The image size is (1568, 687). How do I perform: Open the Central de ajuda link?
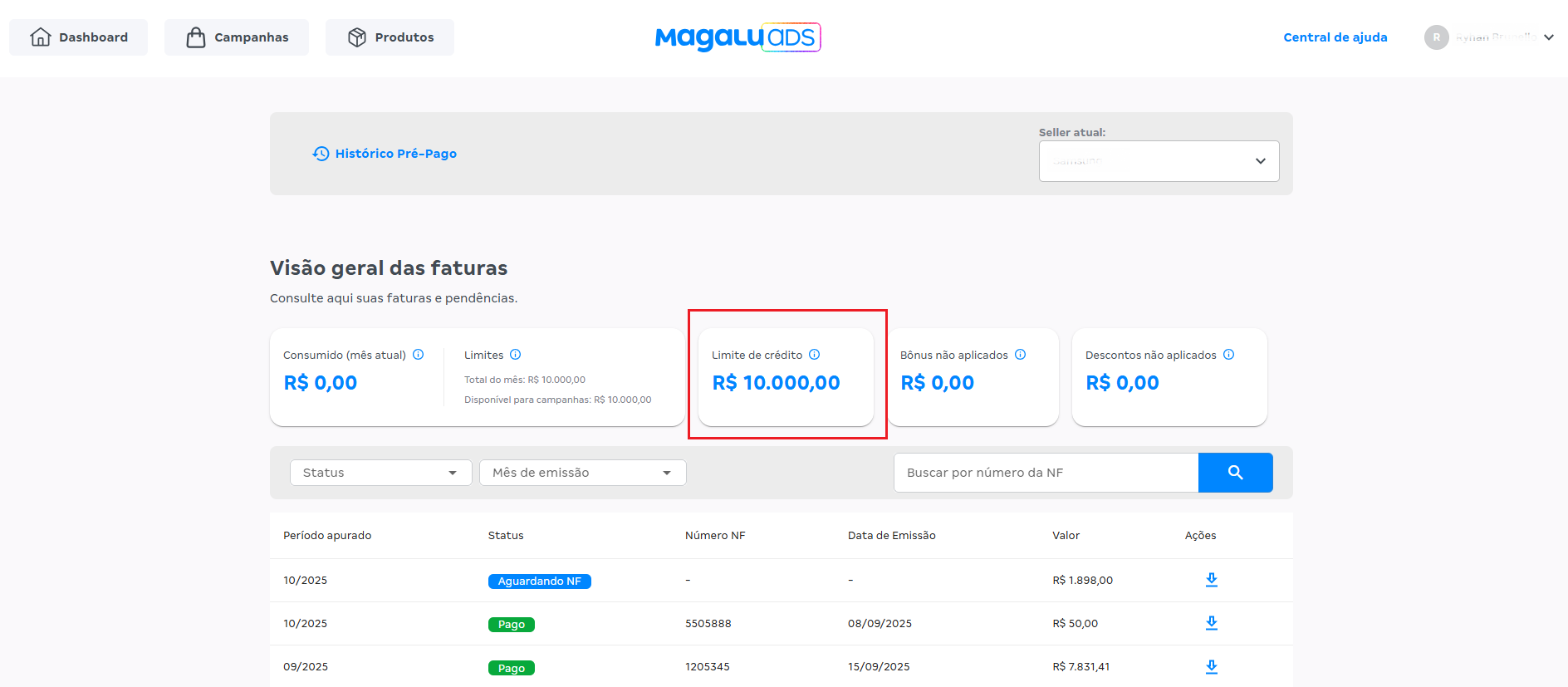tap(1335, 37)
